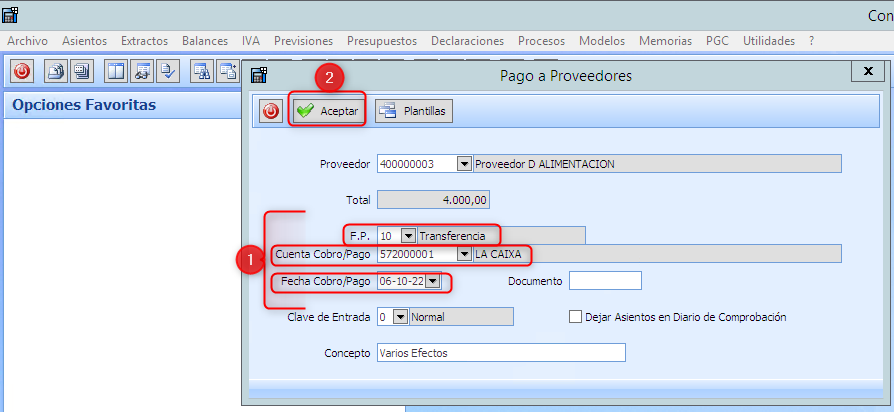Click the two-column layout icon in main toolbar
This screenshot has height=412, width=894.
coord(116,71)
